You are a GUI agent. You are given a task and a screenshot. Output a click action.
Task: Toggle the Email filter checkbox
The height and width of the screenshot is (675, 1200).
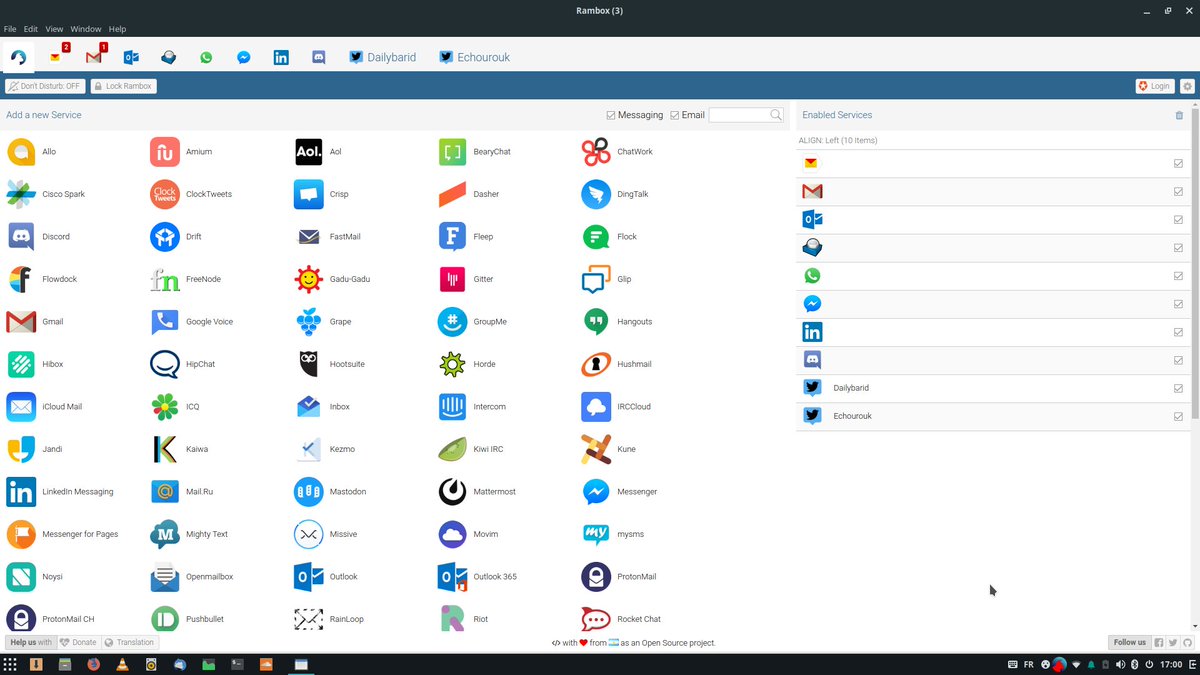675,115
